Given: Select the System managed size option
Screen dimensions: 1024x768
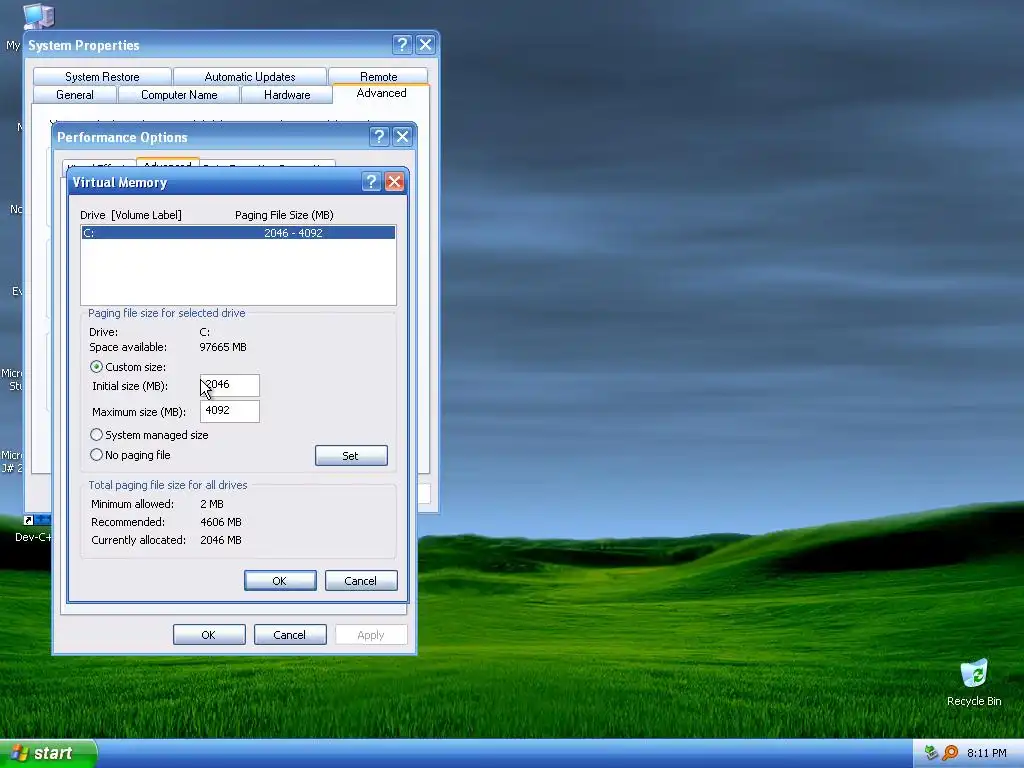Looking at the screenshot, I should (97, 434).
